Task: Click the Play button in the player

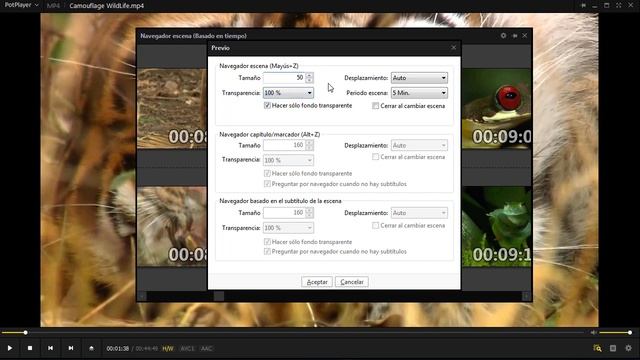Action: (x=10, y=348)
